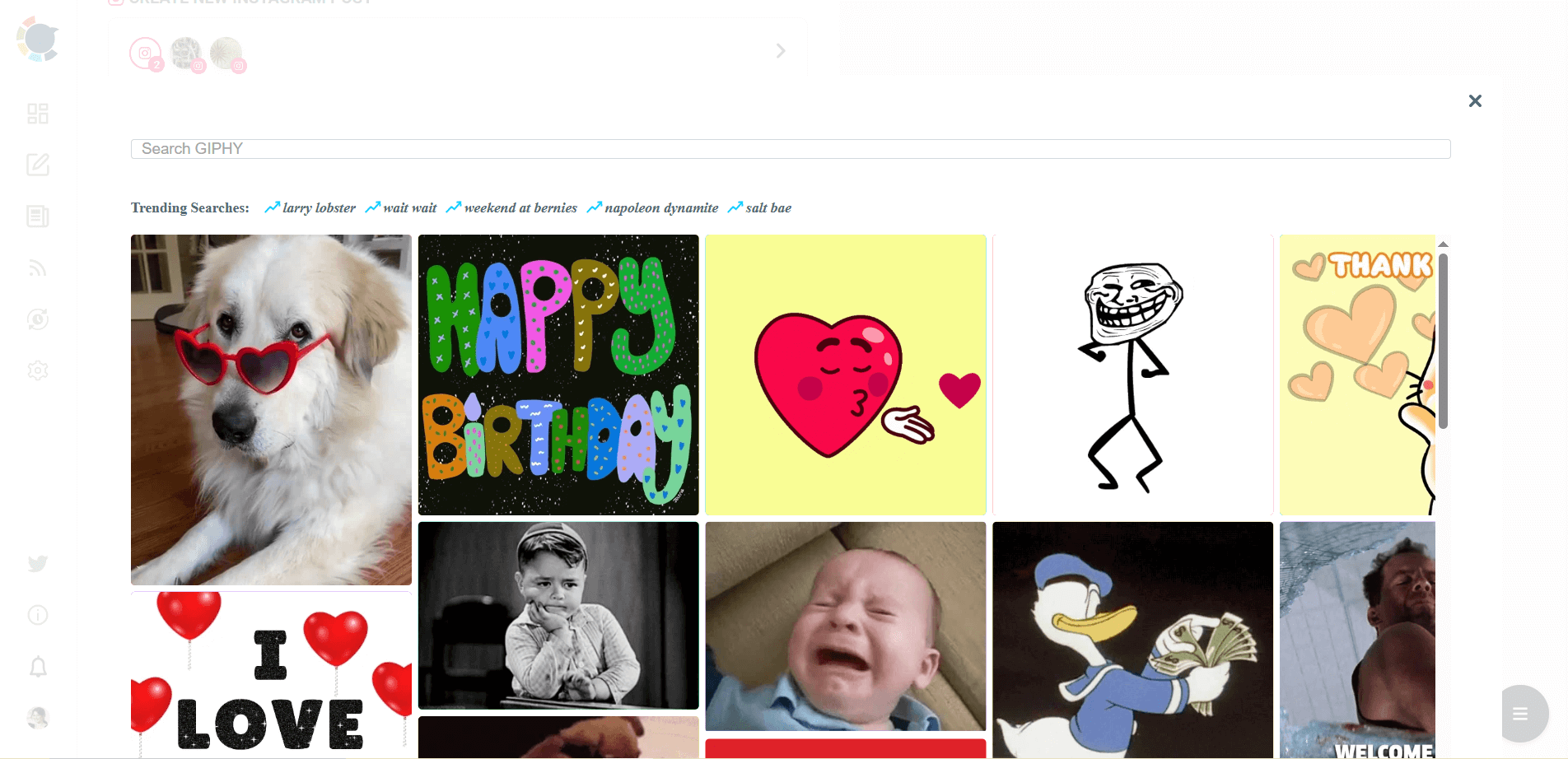Viewport: 1568px width, 759px height.
Task: Pick the I LOVE balloons GIF
Action: pyautogui.click(x=271, y=674)
